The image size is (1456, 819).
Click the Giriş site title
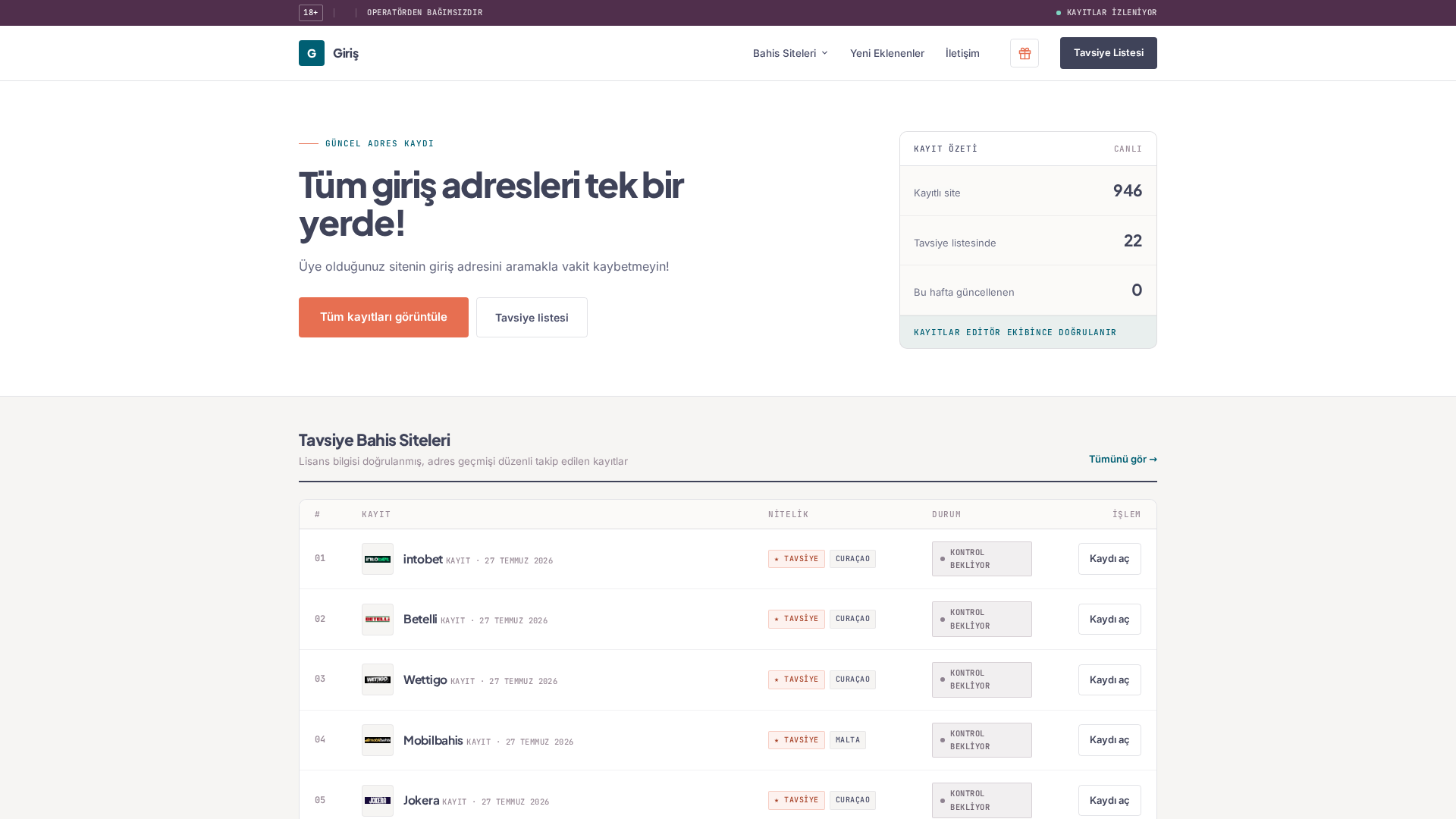click(x=346, y=53)
